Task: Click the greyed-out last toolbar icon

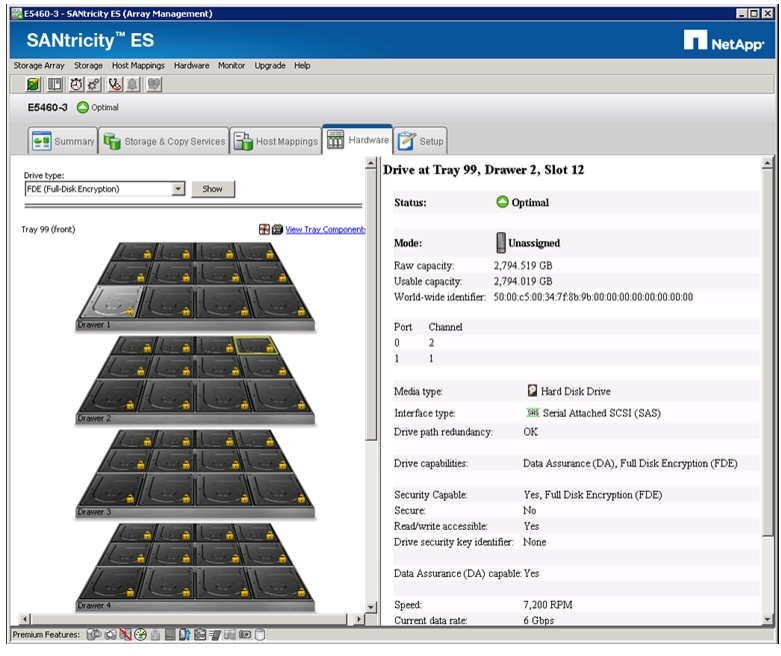Action: point(154,84)
